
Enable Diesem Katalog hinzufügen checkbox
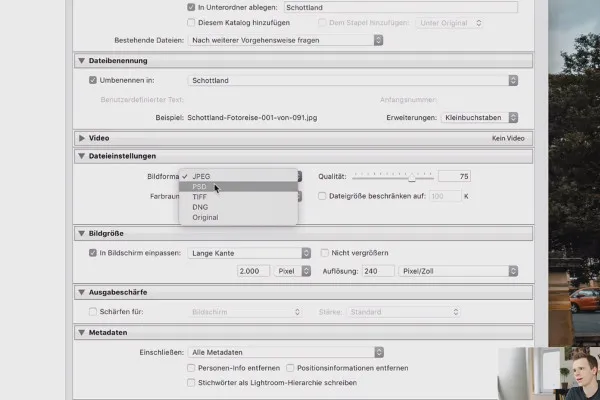(x=191, y=23)
